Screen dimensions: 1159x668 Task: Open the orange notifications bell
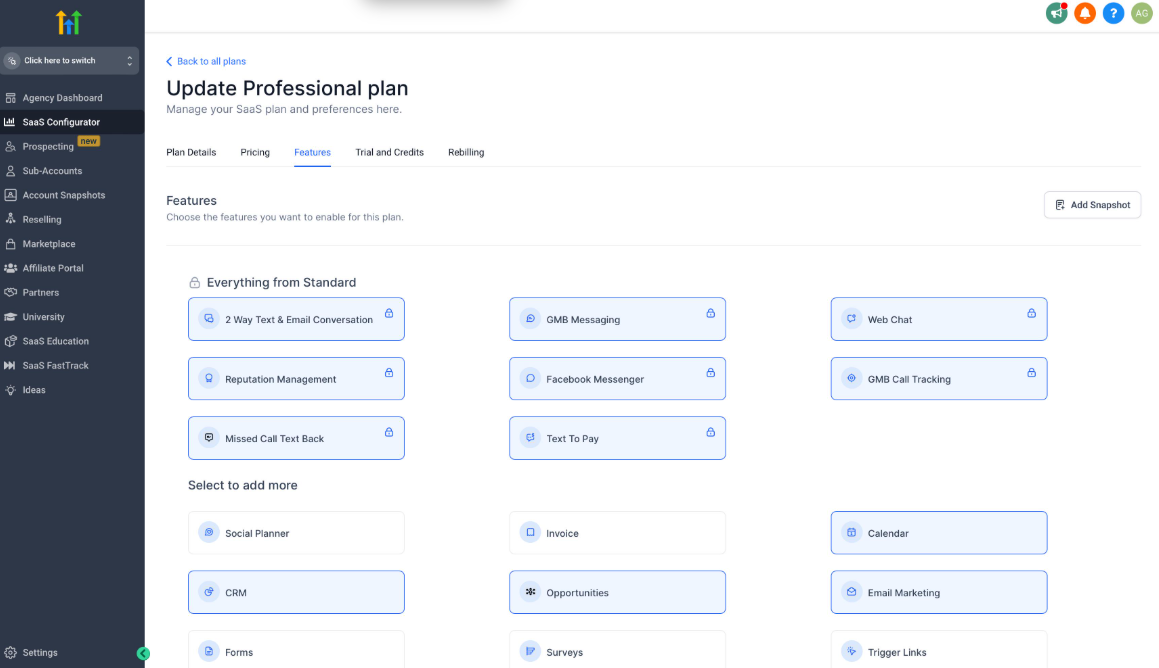(x=1084, y=13)
